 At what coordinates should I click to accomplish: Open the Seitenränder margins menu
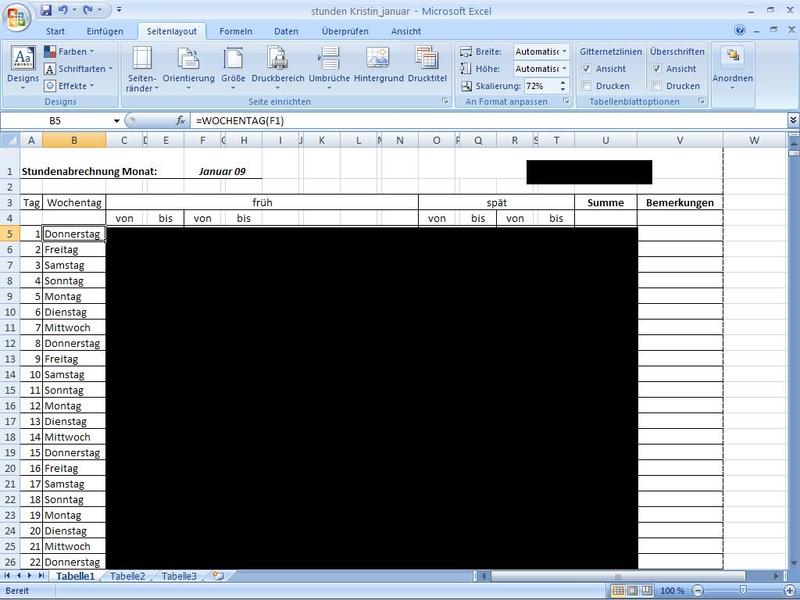coord(142,69)
